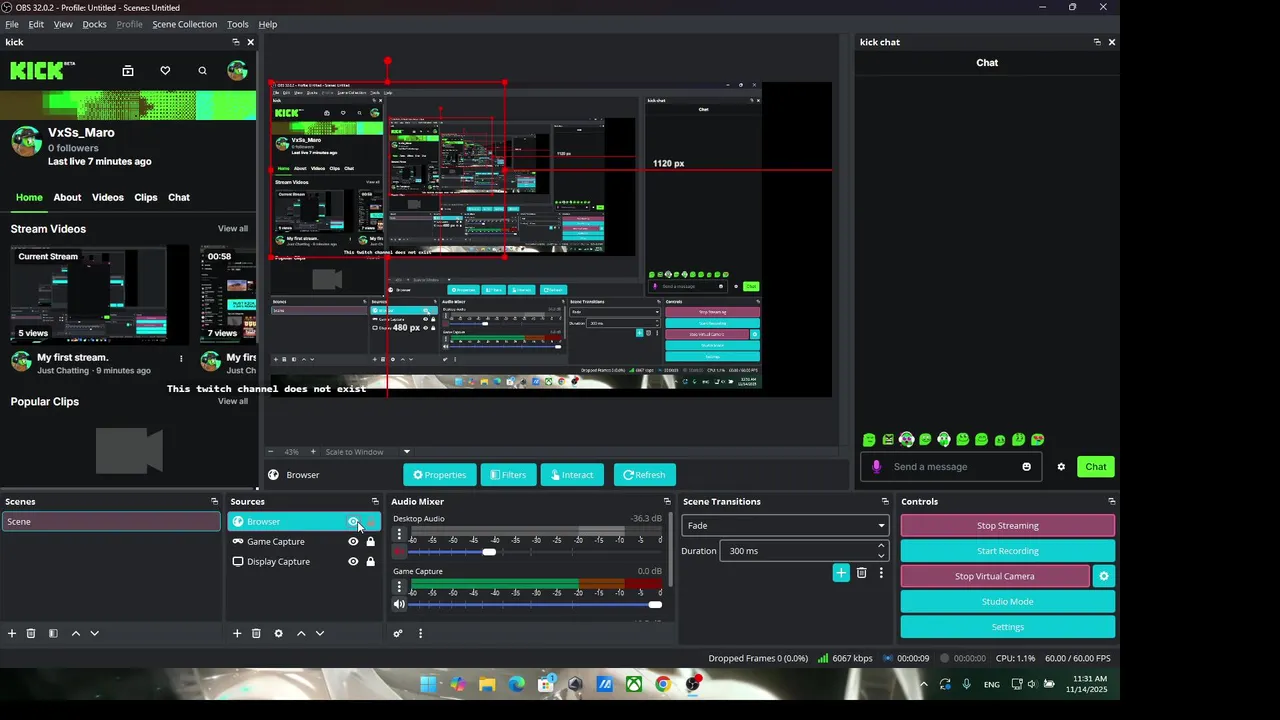Open Browser source Properties button
Image resolution: width=1280 pixels, height=720 pixels.
tap(440, 475)
